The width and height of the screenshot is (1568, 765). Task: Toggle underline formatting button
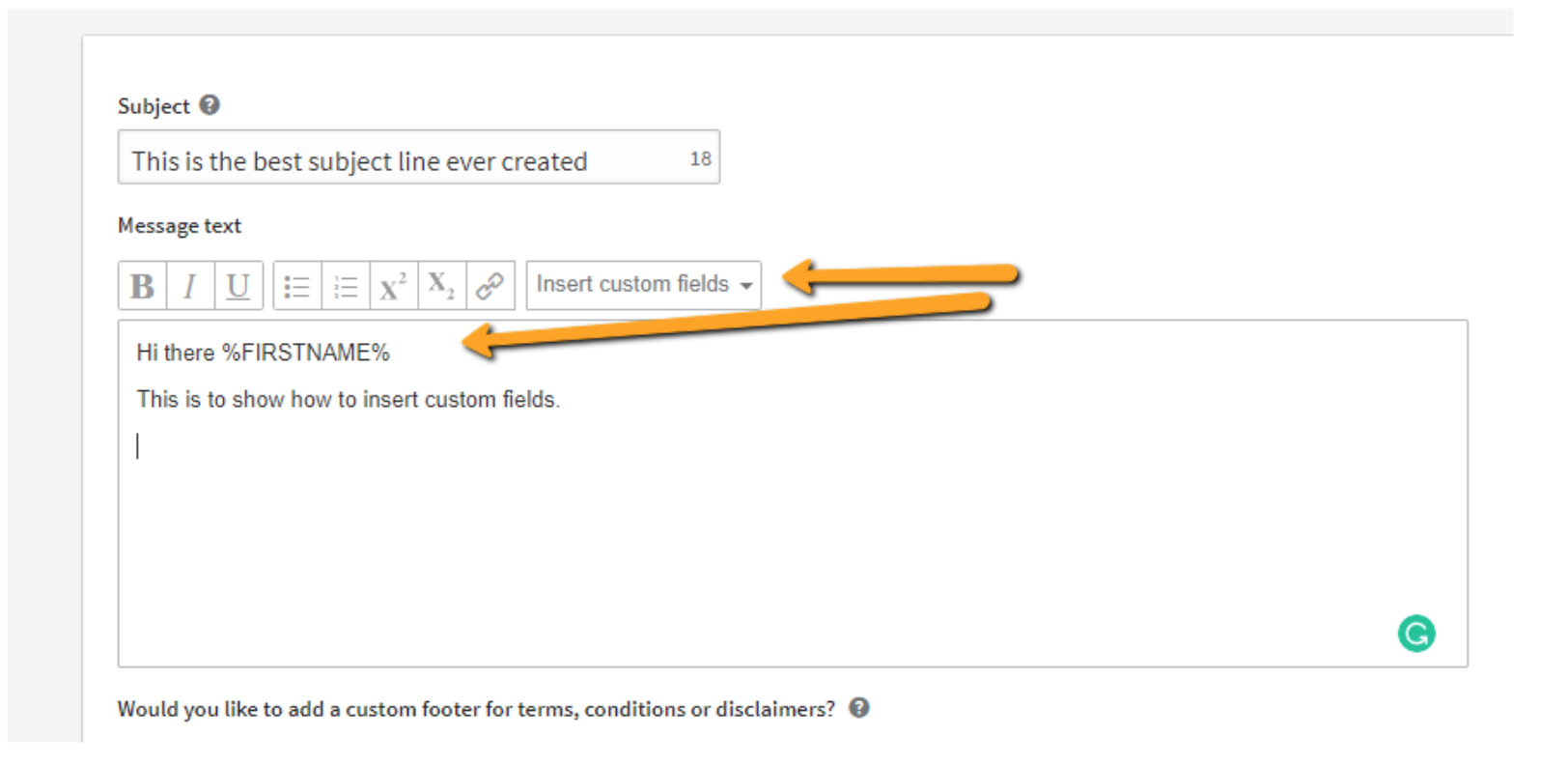click(238, 286)
